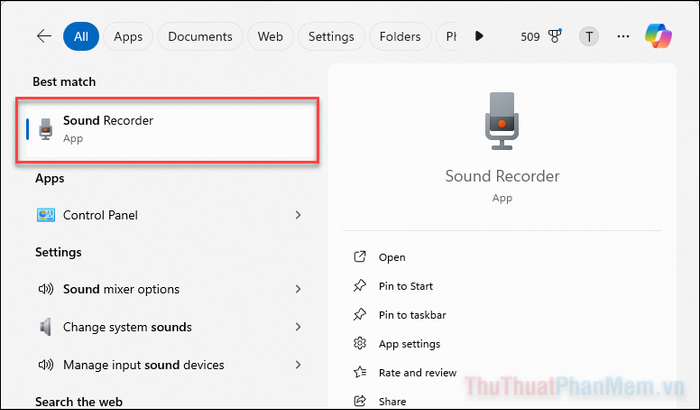
Task: Expand the Change system sounds chevron
Action: (x=298, y=327)
